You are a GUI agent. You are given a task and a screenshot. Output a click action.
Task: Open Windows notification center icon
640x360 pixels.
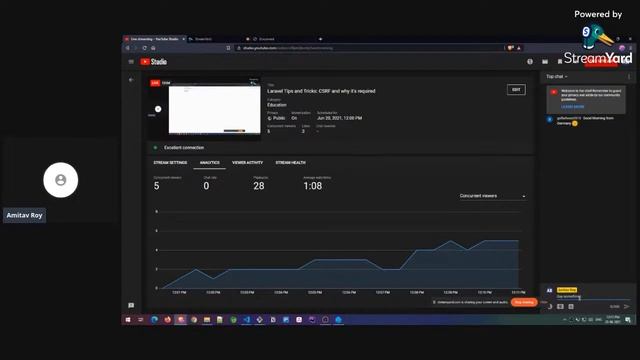(x=628, y=320)
